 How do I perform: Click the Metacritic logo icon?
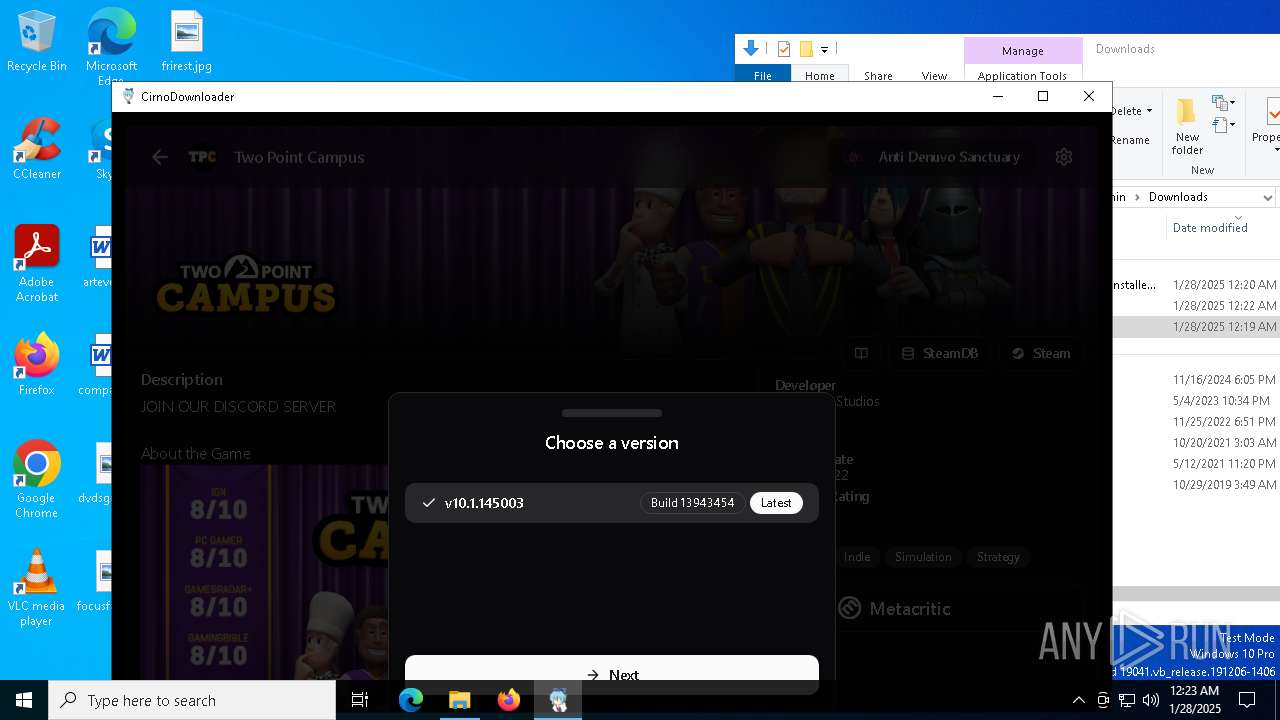pyautogui.click(x=850, y=608)
